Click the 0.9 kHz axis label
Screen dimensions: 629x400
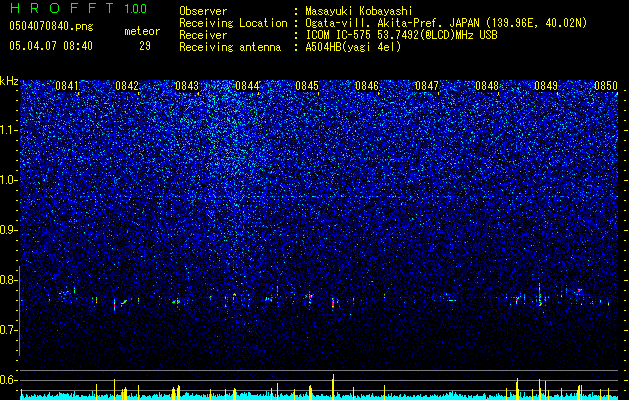click(9, 230)
